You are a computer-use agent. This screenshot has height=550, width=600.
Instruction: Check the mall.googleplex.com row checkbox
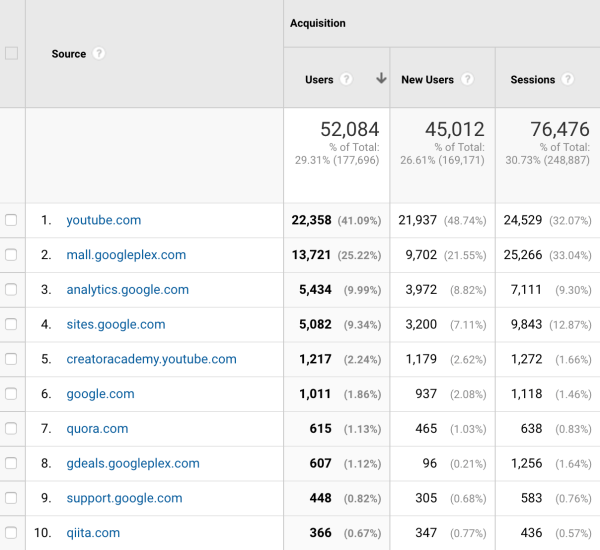click(x=11, y=255)
